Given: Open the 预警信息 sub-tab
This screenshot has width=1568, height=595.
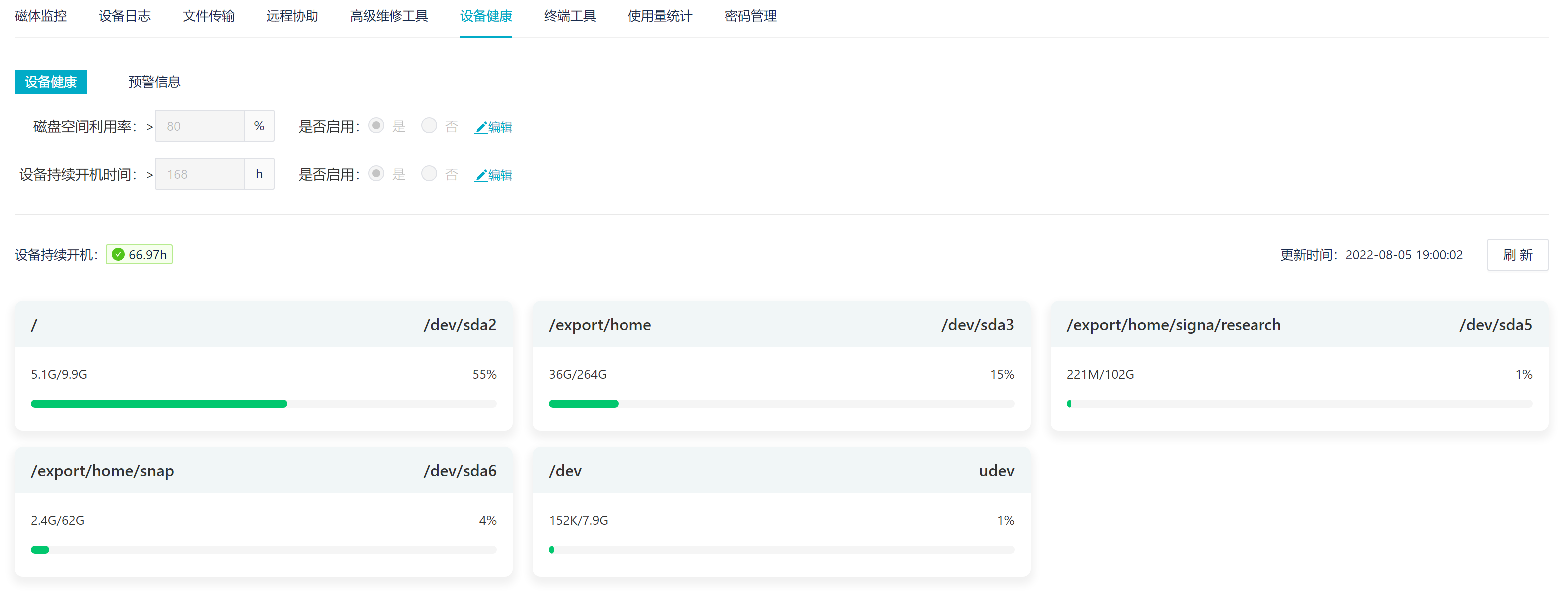Looking at the screenshot, I should 155,82.
